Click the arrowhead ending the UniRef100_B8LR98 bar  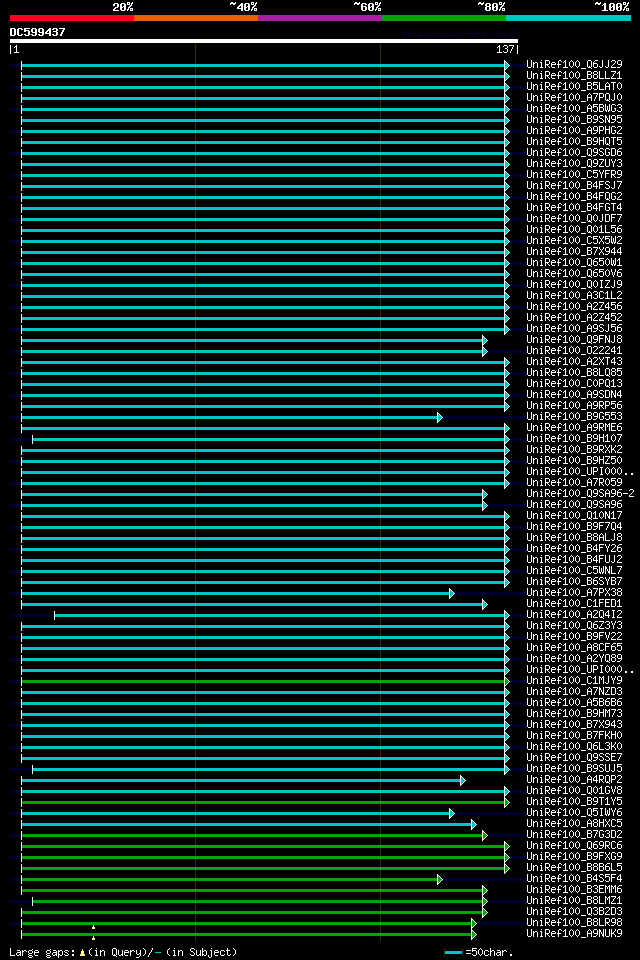point(473,924)
